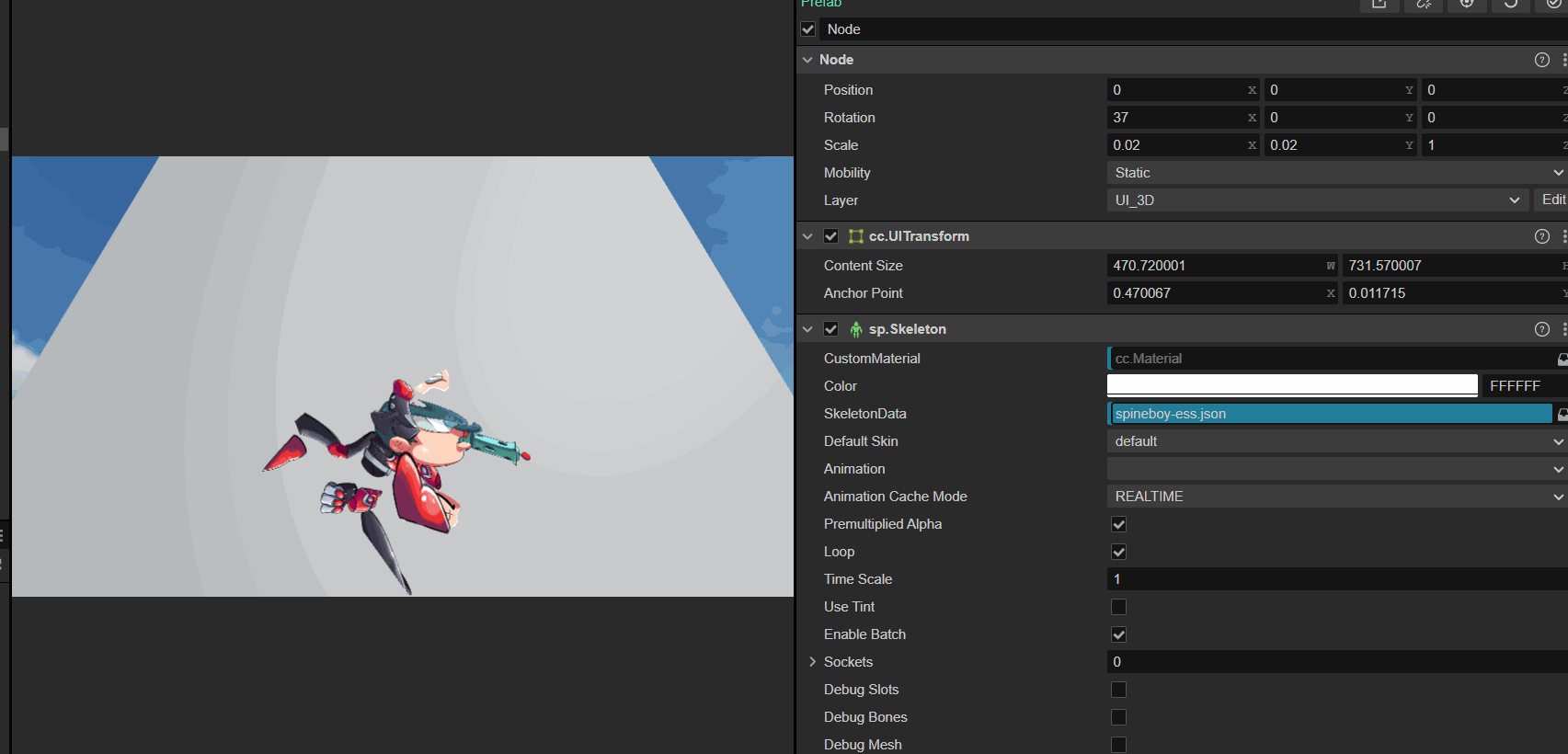The image size is (1568, 754).
Task: Click the Position X field
Action: tap(1183, 90)
